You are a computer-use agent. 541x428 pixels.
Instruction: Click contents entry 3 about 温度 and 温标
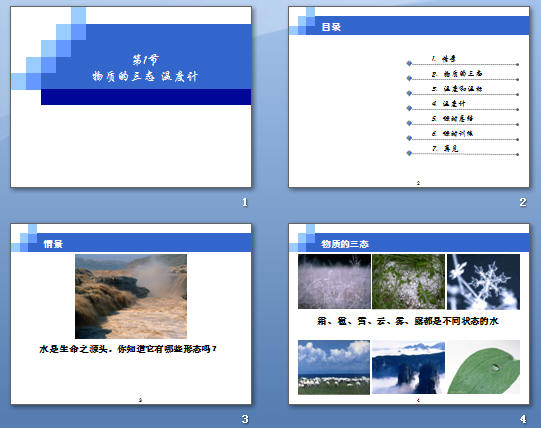[457, 89]
